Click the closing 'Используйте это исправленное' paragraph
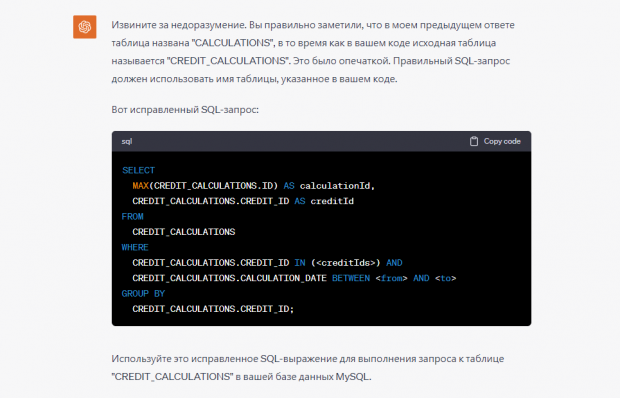This screenshot has width=620, height=398. point(308,368)
